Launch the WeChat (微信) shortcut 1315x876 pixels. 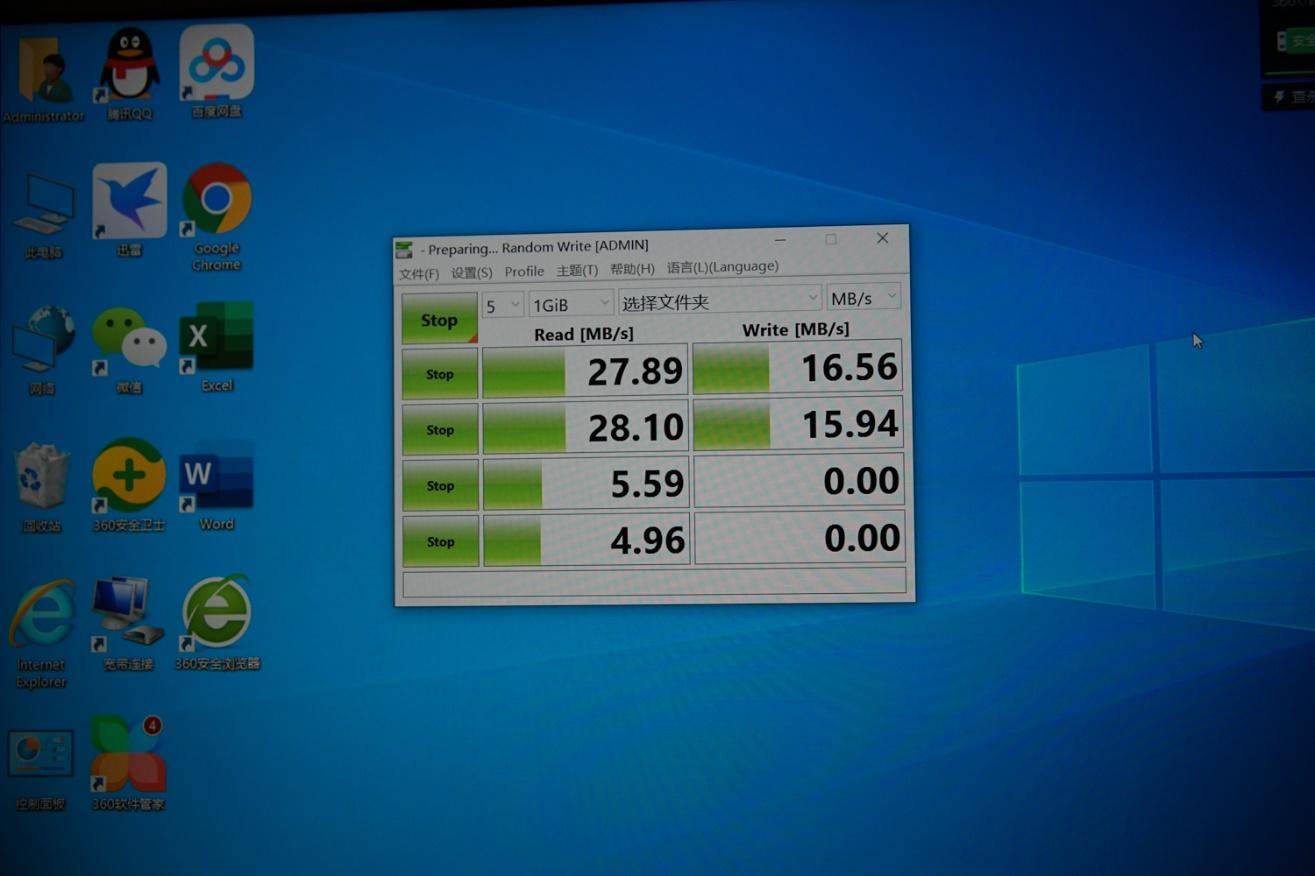coord(130,350)
